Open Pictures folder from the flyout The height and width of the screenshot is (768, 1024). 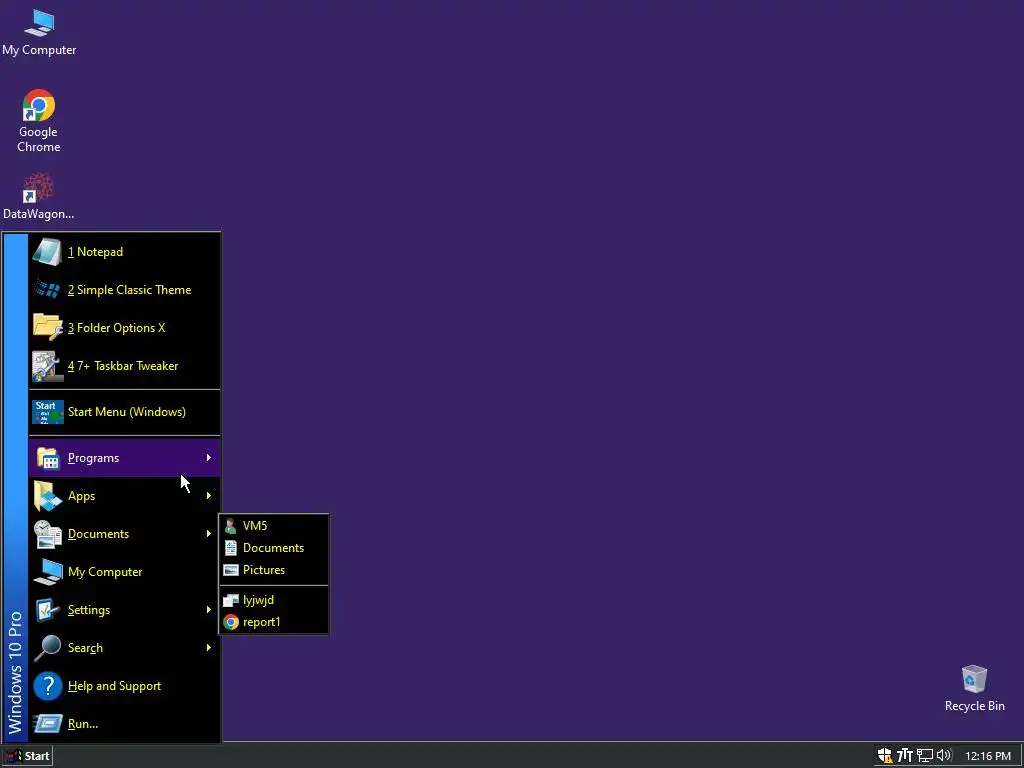[x=274, y=570]
